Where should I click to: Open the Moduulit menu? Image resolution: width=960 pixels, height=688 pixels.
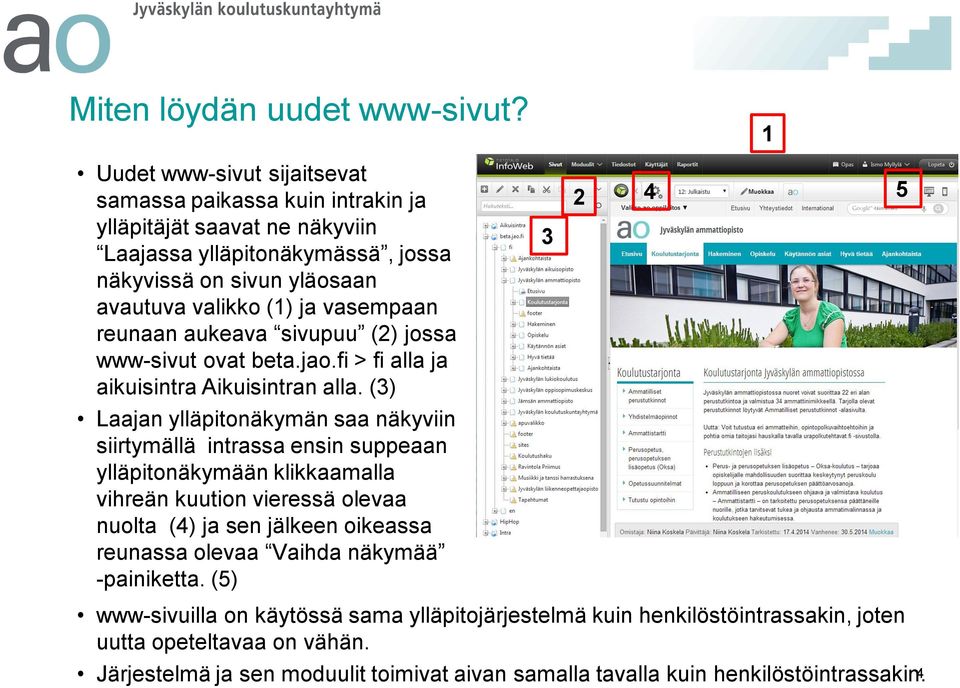click(586, 165)
